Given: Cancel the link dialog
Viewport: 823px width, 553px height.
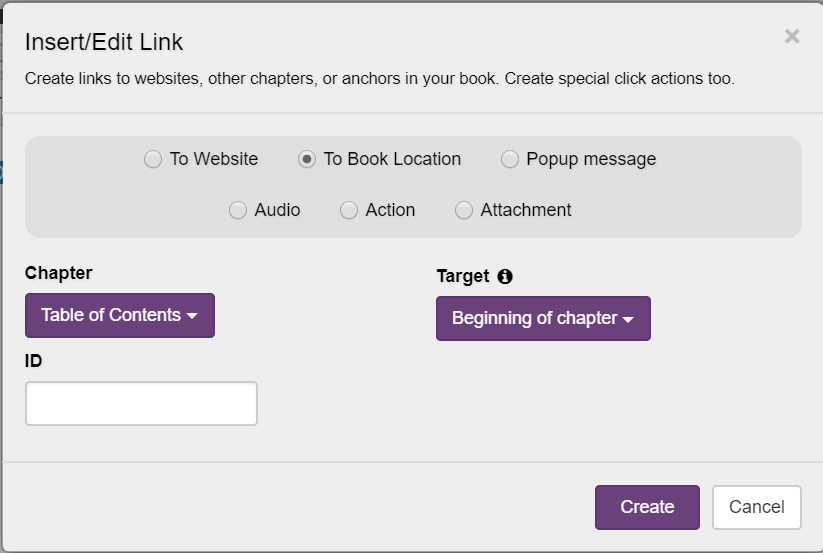Looking at the screenshot, I should coord(756,507).
